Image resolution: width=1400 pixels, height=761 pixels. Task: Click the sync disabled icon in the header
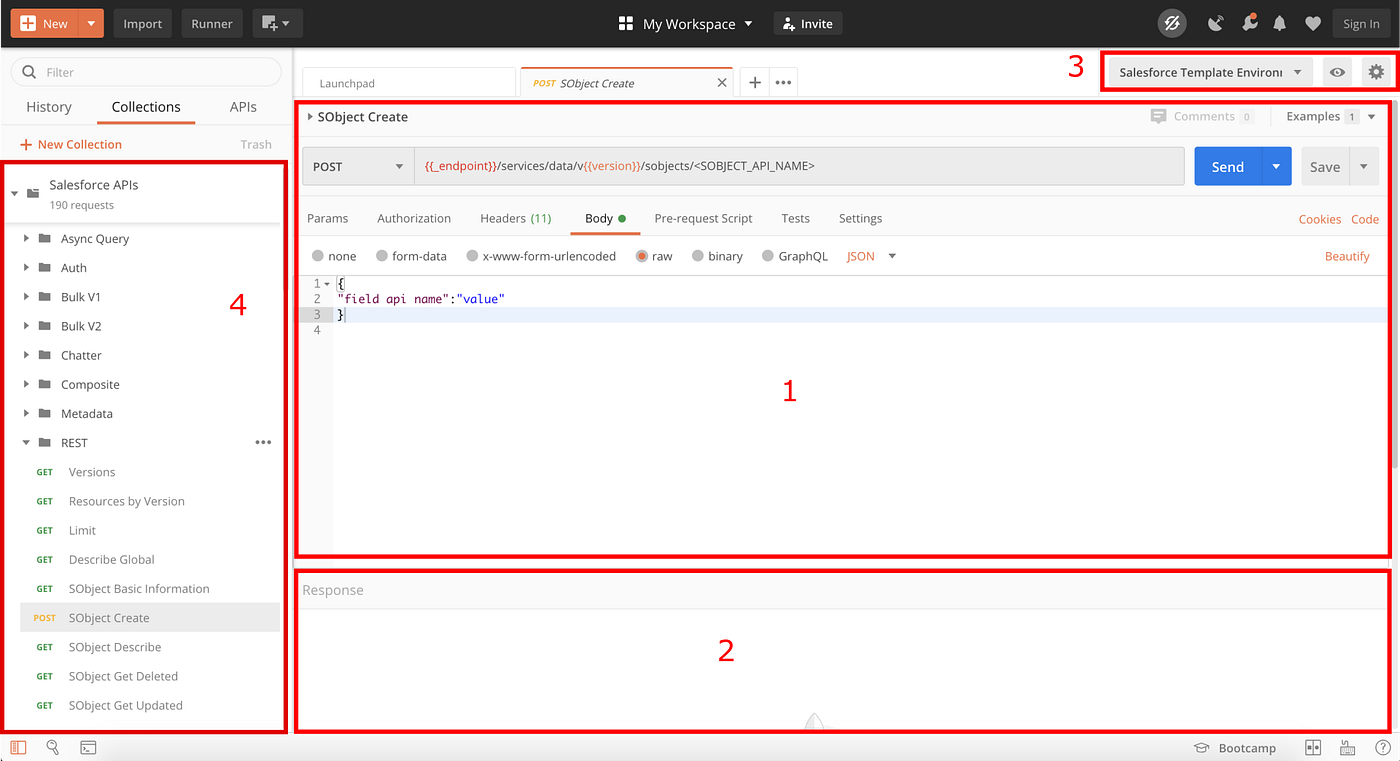point(1172,23)
